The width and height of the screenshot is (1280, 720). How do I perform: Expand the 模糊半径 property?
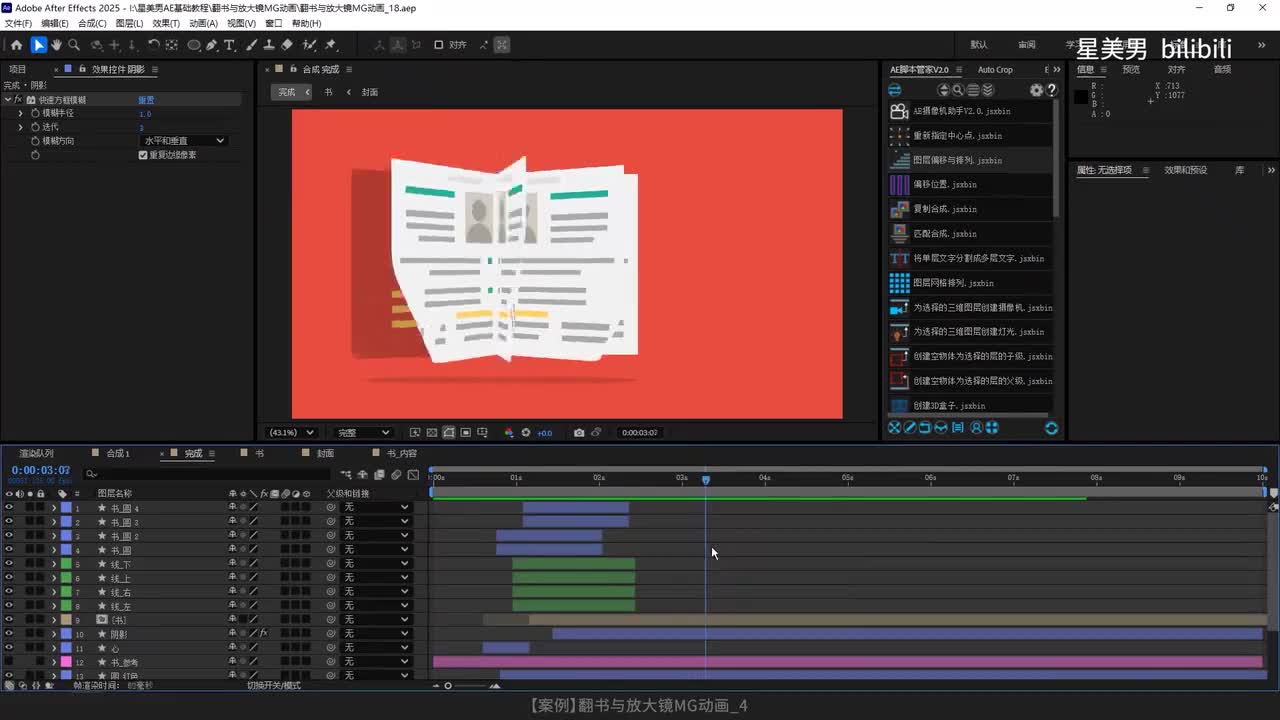tap(20, 113)
